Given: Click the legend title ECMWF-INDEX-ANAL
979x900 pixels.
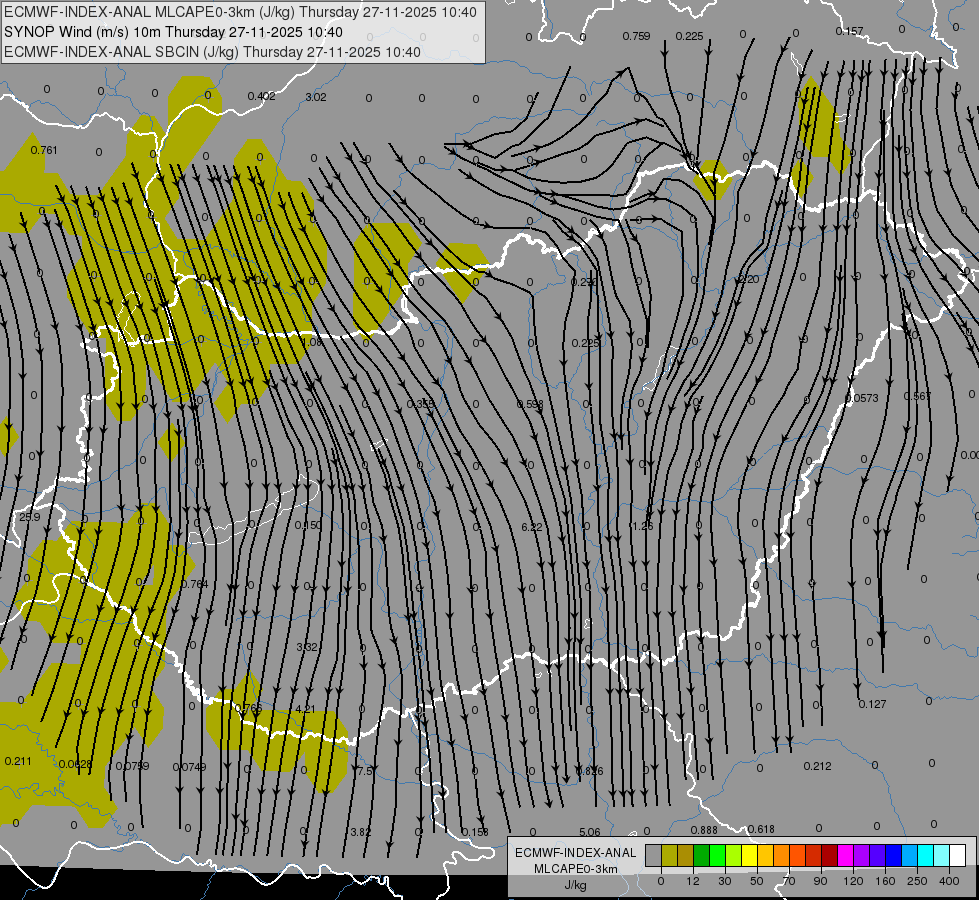Looking at the screenshot, I should (575, 853).
